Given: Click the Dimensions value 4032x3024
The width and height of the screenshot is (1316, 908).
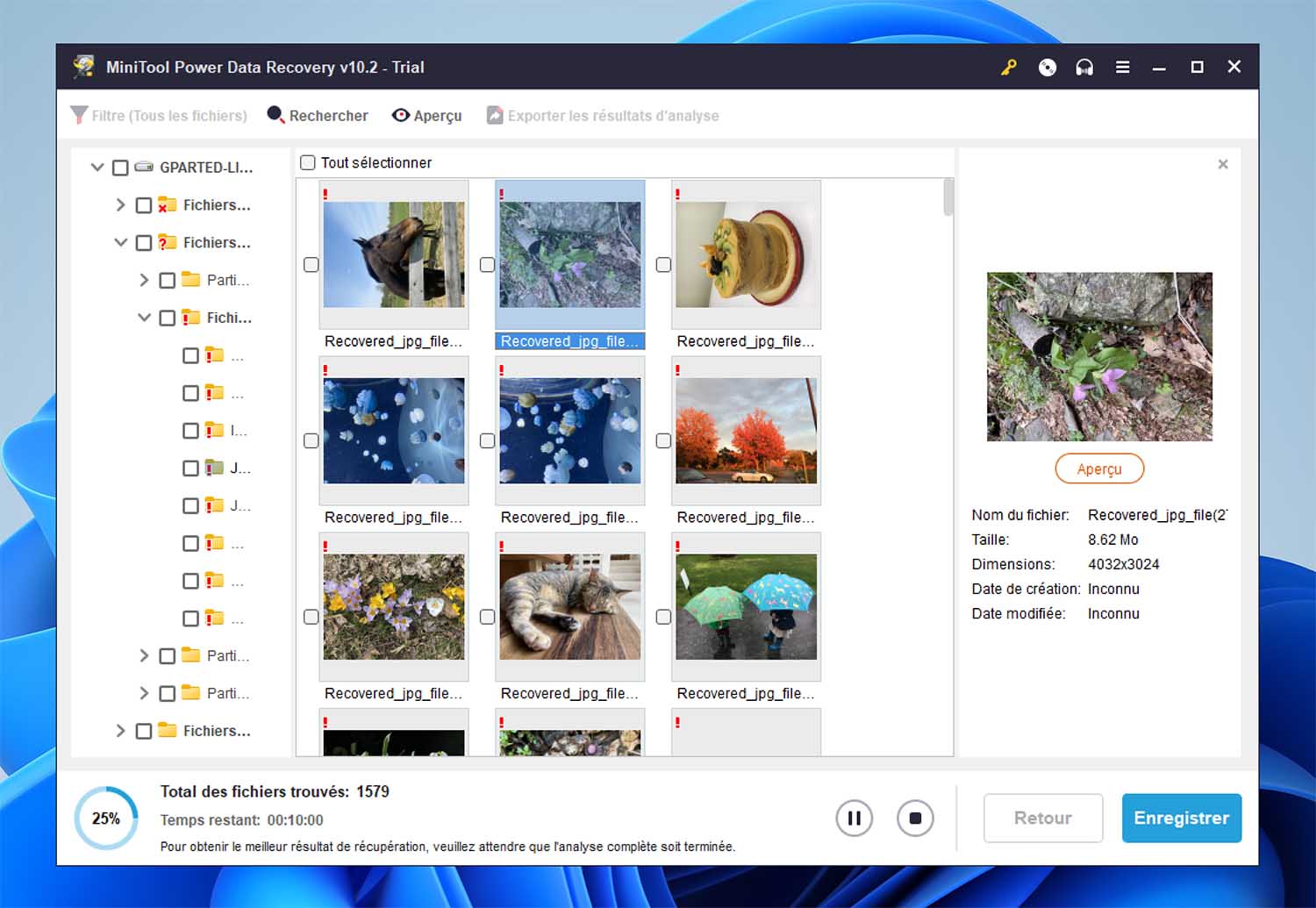Looking at the screenshot, I should click(x=1124, y=564).
